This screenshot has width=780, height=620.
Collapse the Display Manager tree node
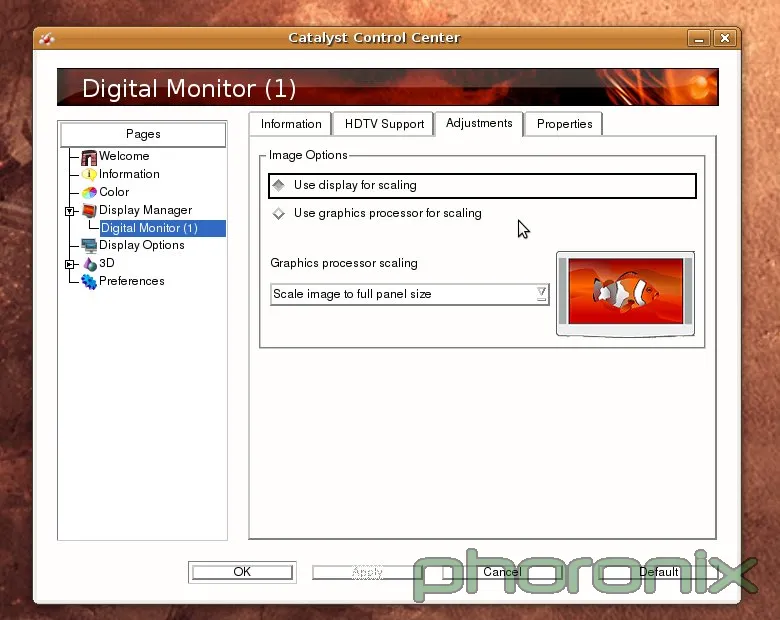[69, 211]
